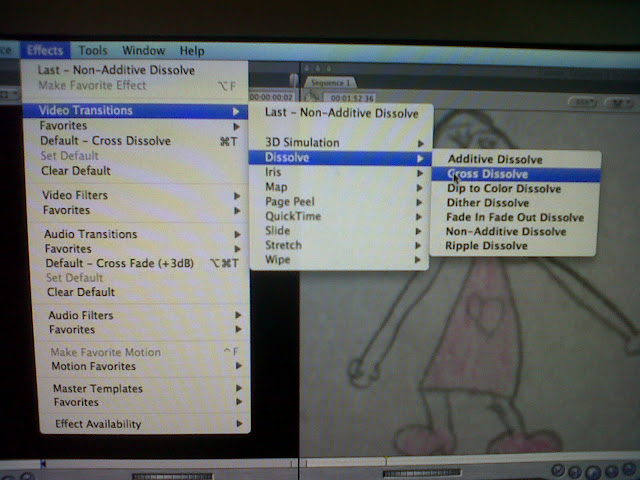Image resolution: width=640 pixels, height=480 pixels.
Task: Expand the Page Peel submenu
Action: pyautogui.click(x=339, y=202)
